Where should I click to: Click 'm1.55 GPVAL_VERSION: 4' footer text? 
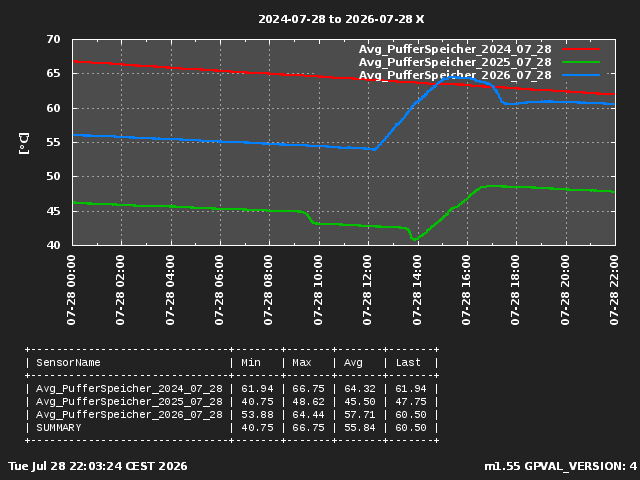coord(560,467)
